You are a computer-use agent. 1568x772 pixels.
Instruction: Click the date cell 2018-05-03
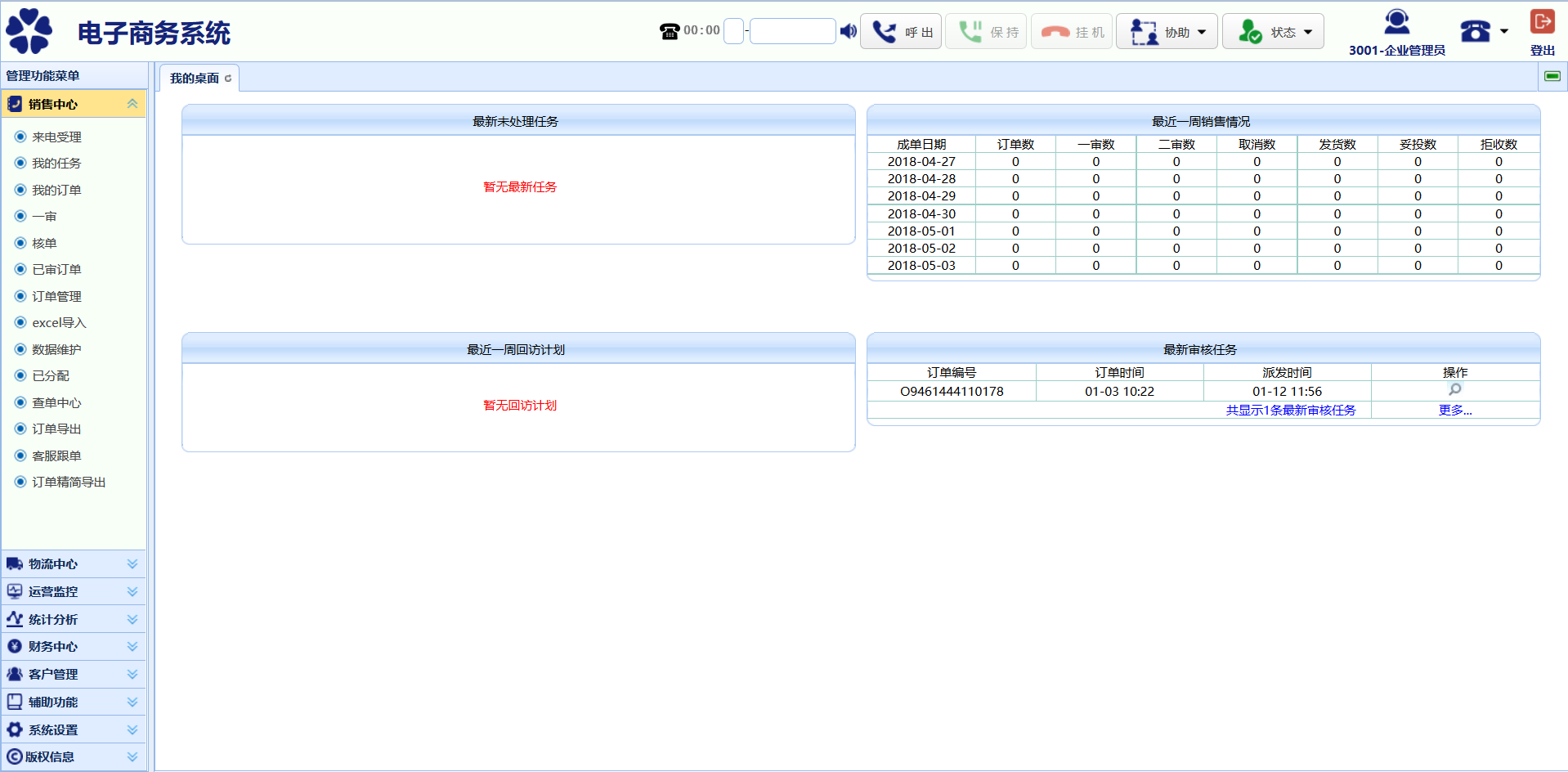(921, 265)
